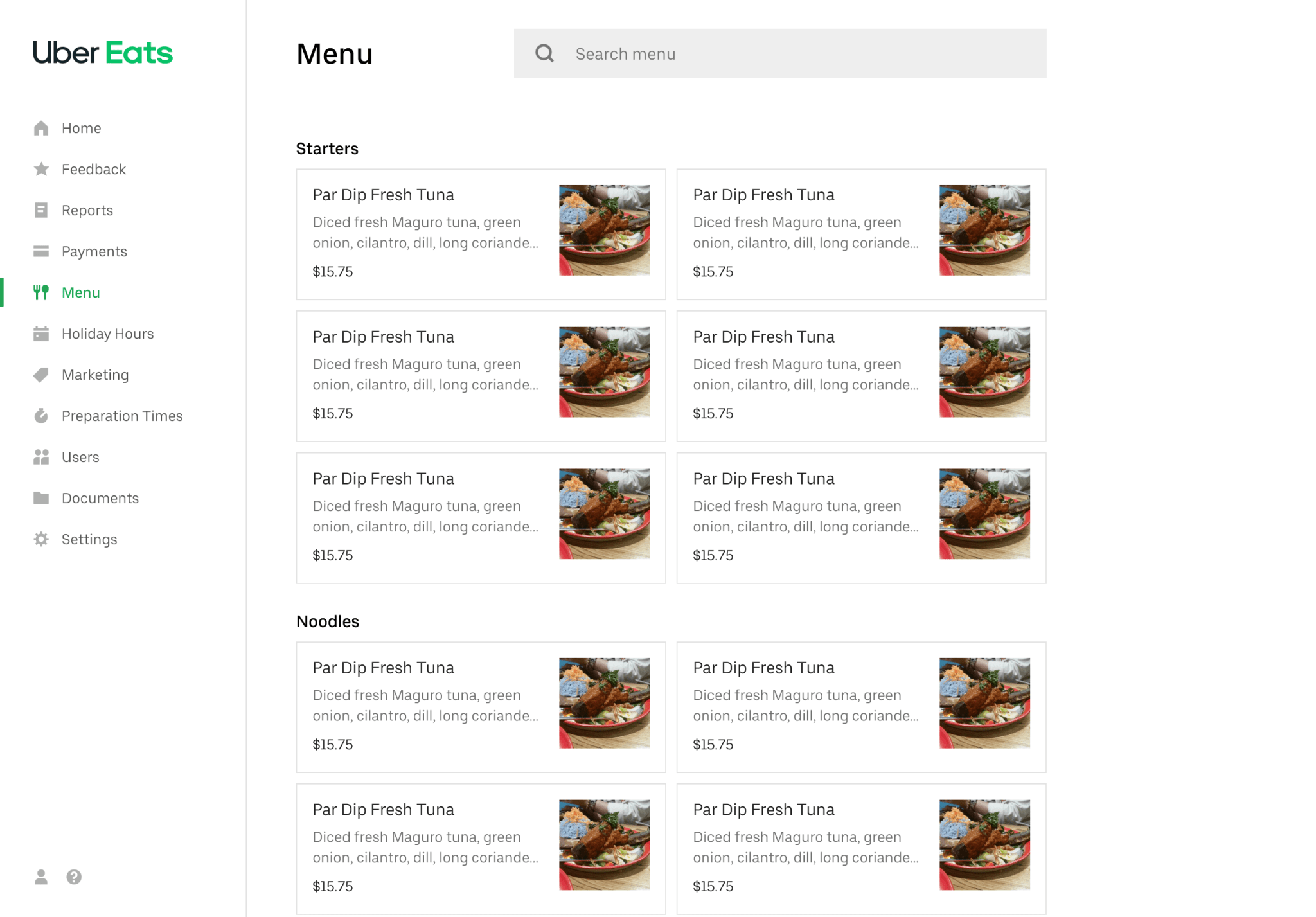Image resolution: width=1316 pixels, height=917 pixels.
Task: Click the Preparation Times stopwatch icon
Action: pos(41,416)
